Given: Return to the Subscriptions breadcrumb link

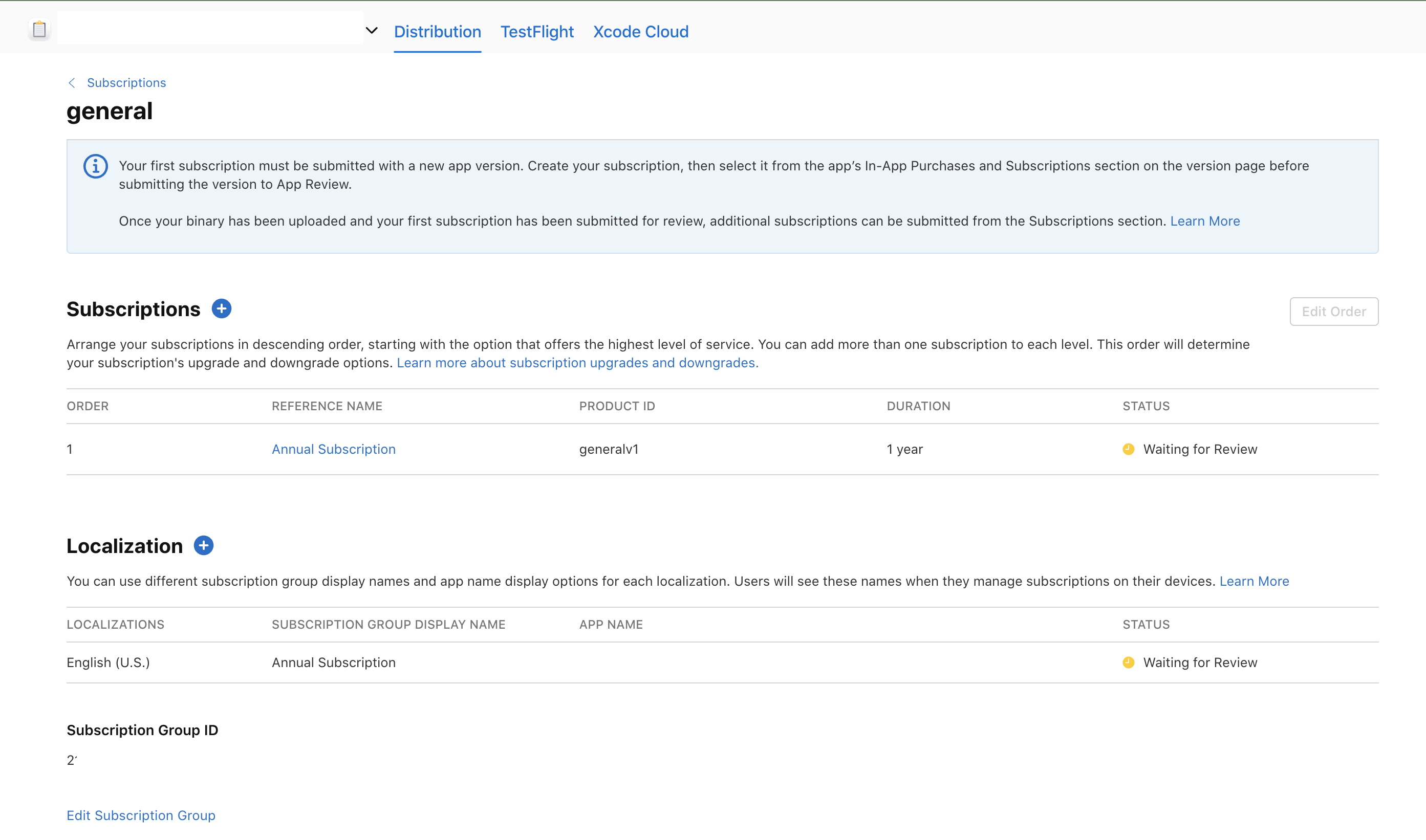Looking at the screenshot, I should click(126, 83).
